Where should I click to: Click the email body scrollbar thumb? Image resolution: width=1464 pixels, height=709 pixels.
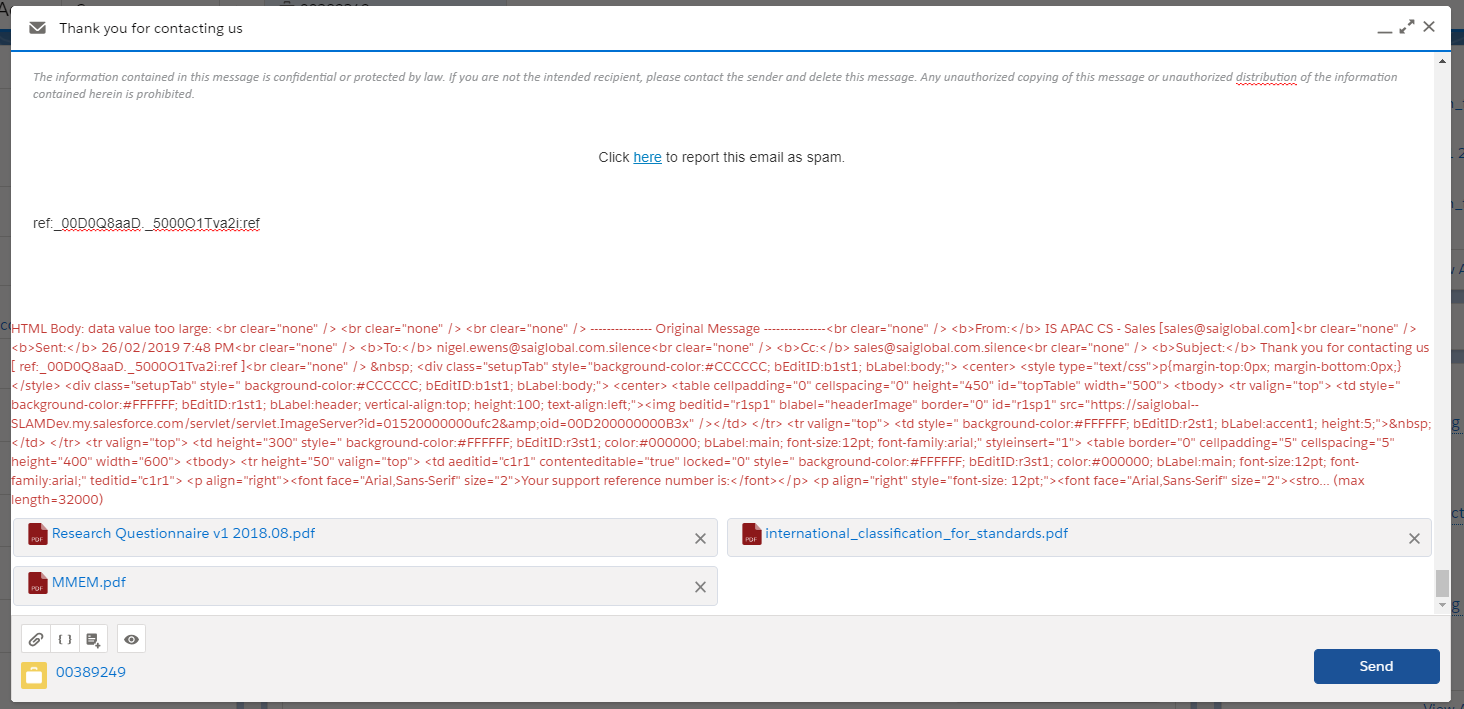tap(1441, 582)
